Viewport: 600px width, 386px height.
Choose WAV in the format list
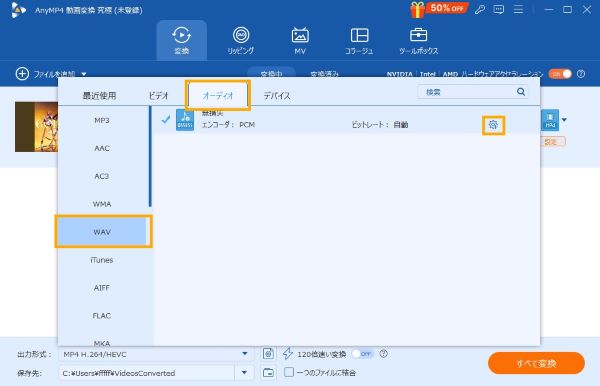pos(102,232)
